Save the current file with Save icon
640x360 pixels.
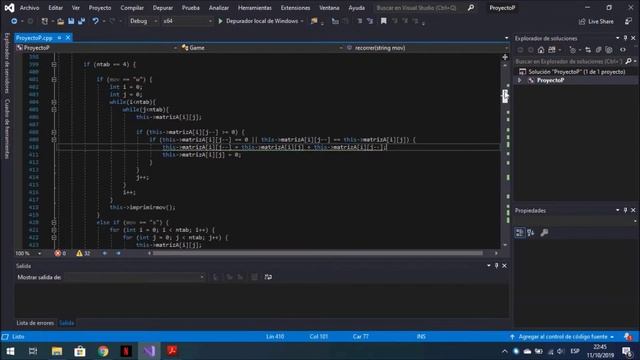(x=71, y=21)
